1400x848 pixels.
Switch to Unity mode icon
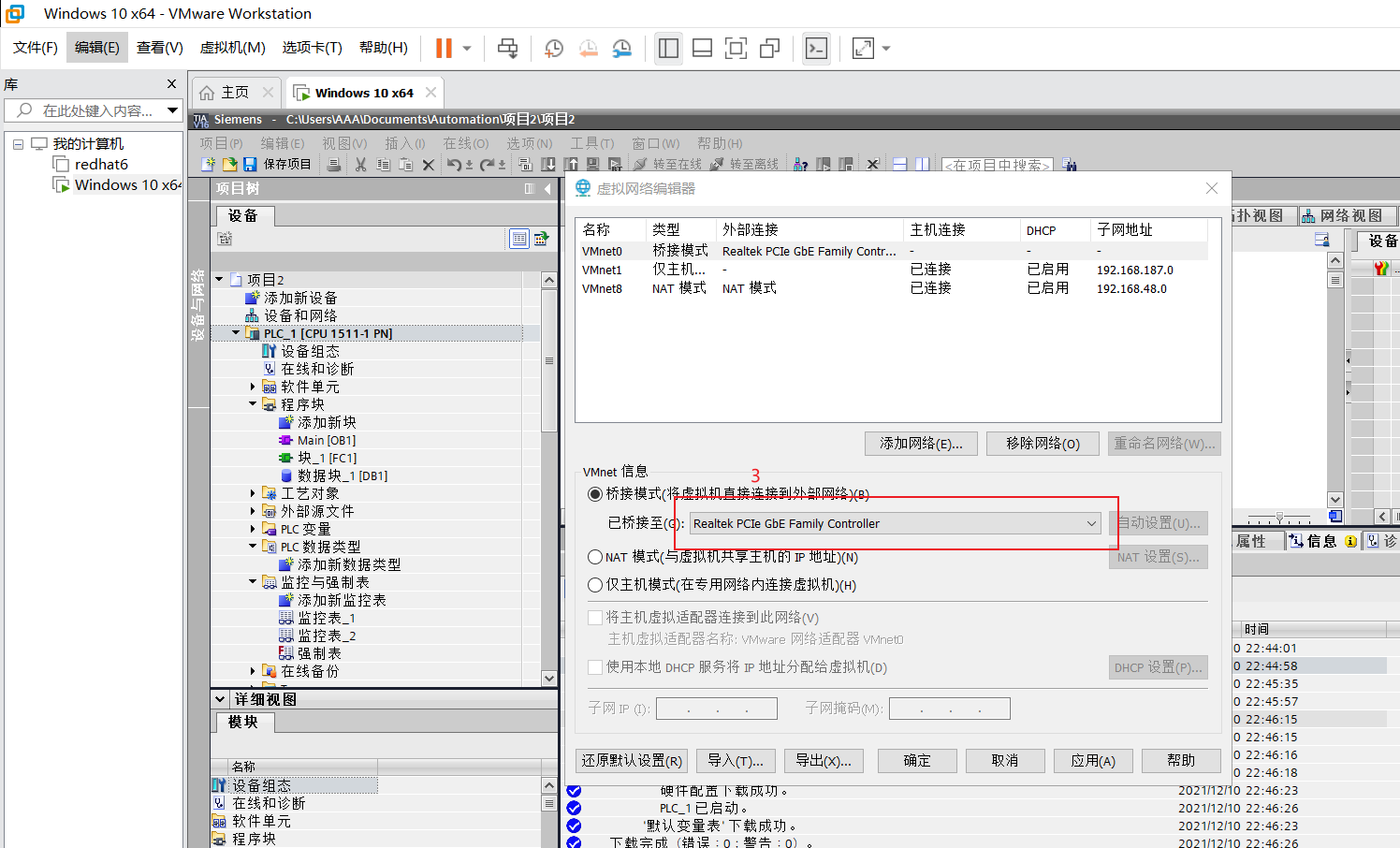(769, 48)
